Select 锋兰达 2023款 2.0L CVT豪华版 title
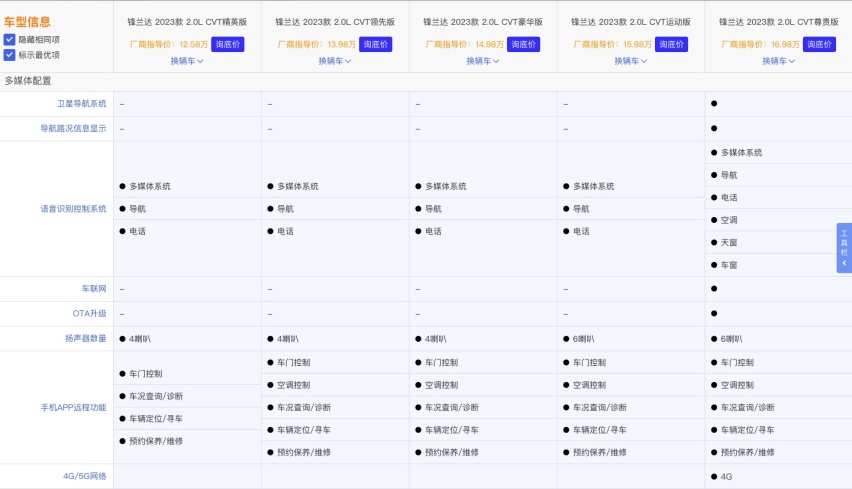The width and height of the screenshot is (852, 489). [x=483, y=22]
